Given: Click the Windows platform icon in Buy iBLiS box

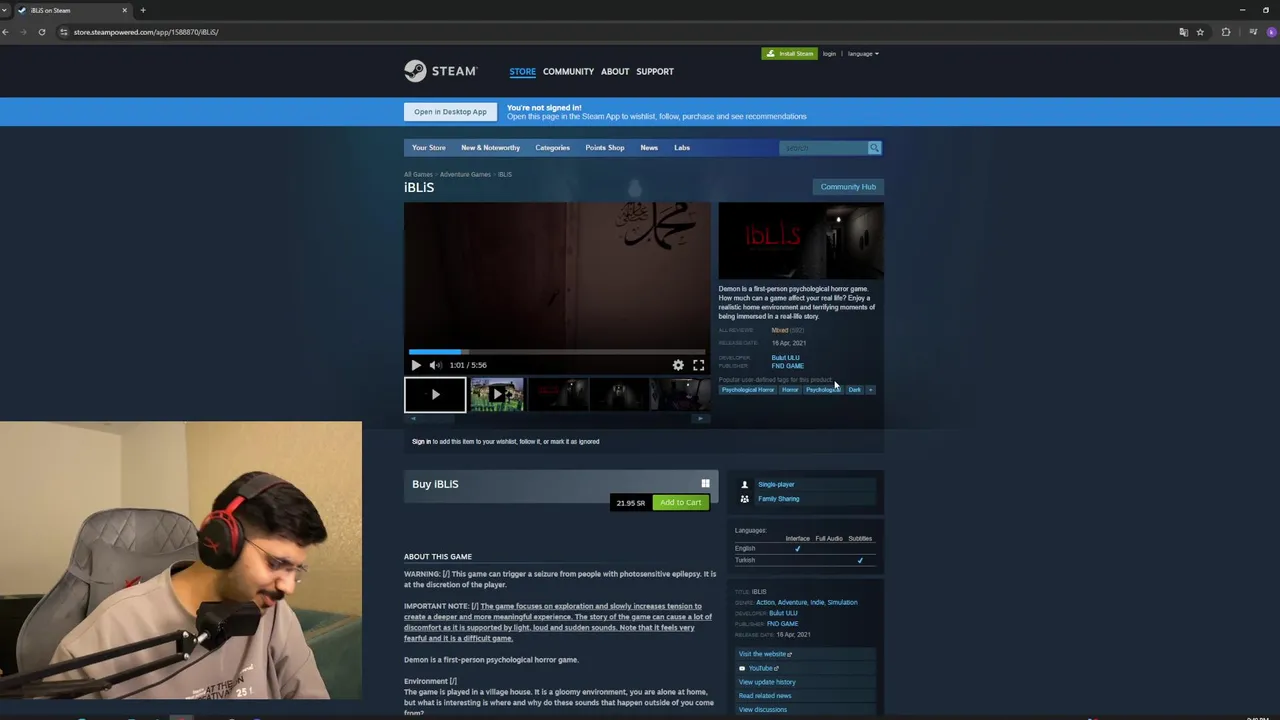Looking at the screenshot, I should click(705, 484).
